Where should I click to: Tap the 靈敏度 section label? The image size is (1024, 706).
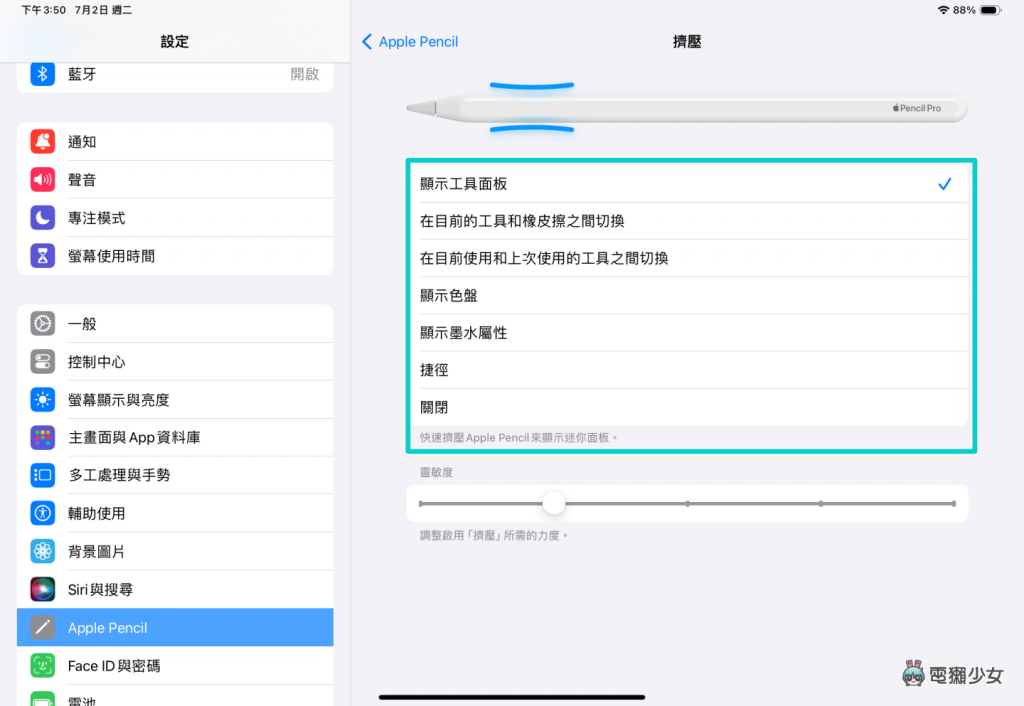(x=436, y=472)
